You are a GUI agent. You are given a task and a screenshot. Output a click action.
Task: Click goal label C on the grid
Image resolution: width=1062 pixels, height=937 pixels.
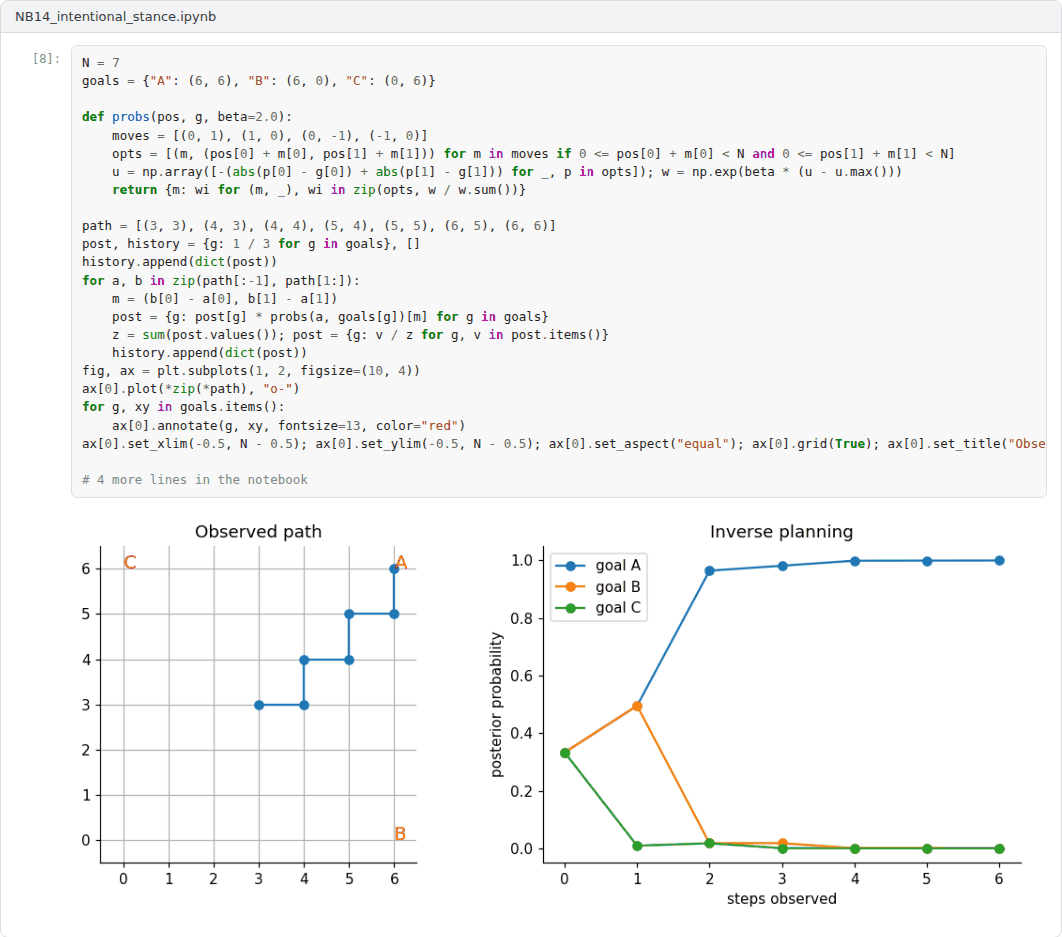click(130, 562)
